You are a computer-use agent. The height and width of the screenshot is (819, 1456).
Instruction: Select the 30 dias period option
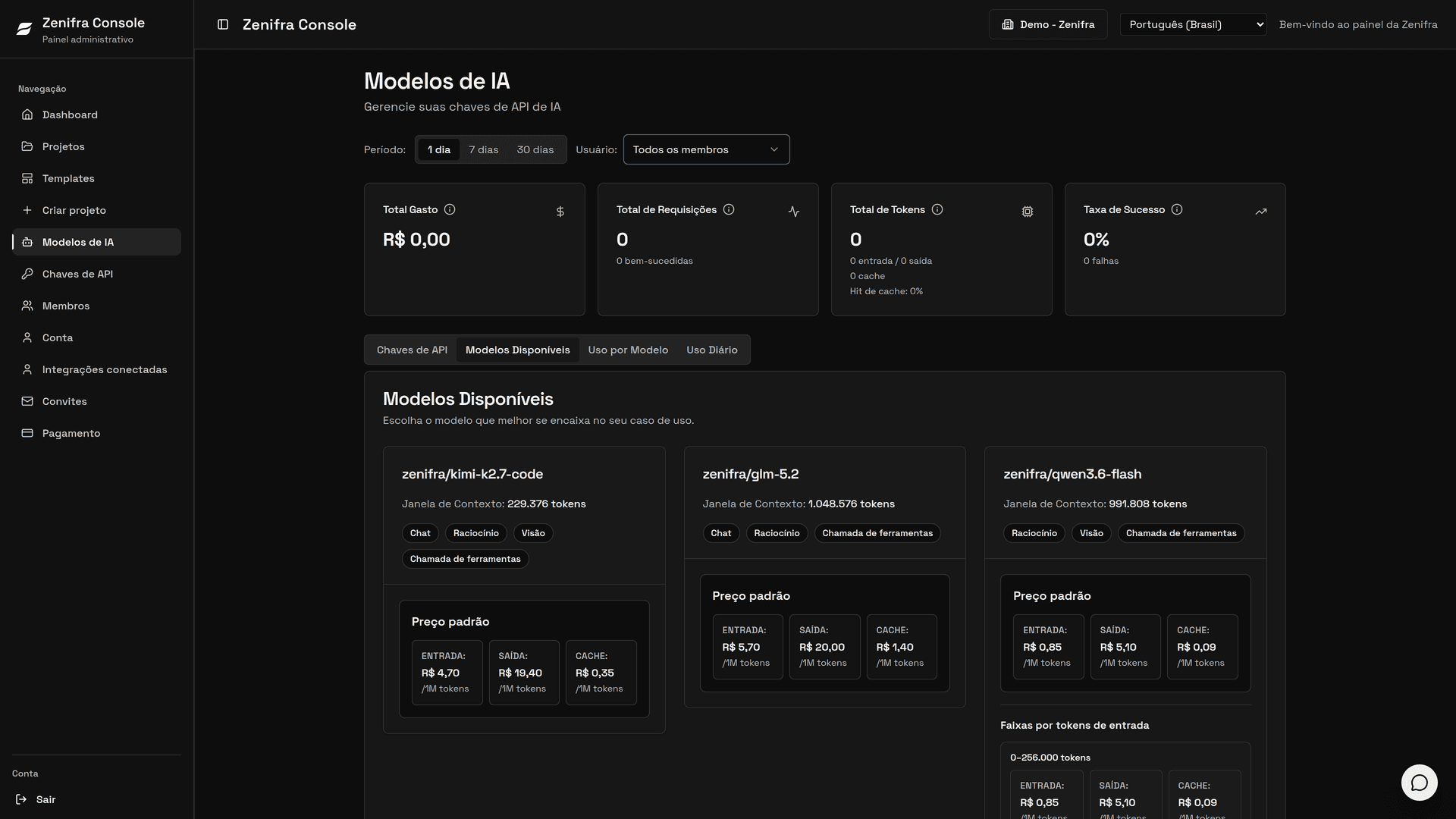(535, 149)
